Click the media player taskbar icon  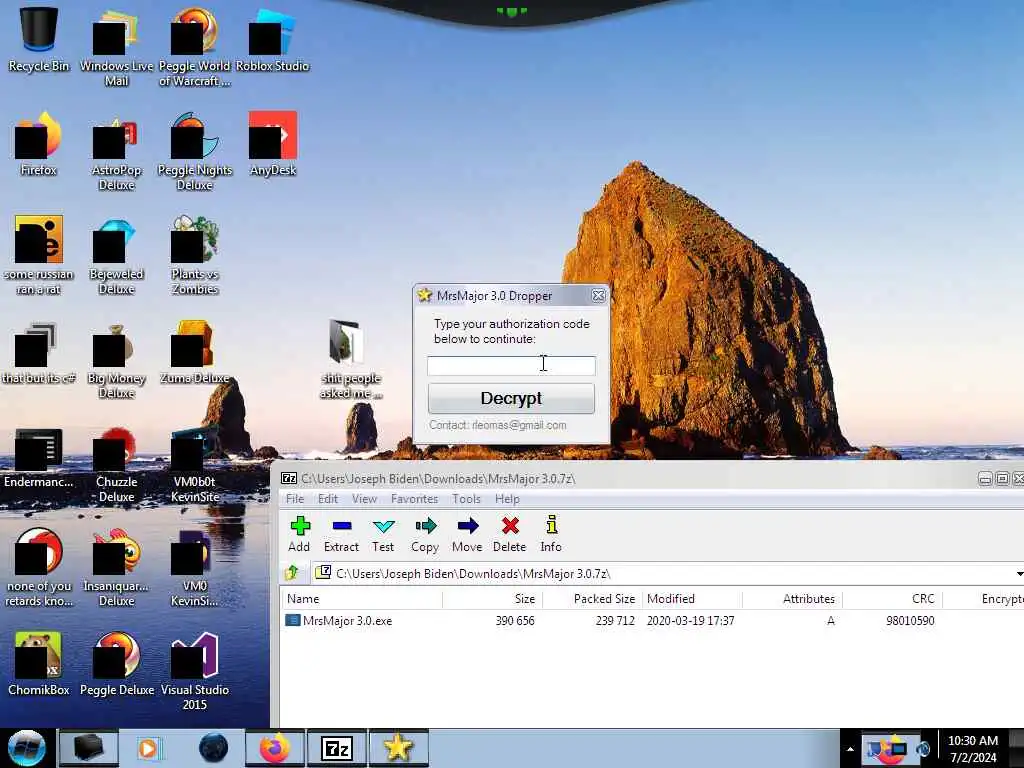tap(149, 748)
